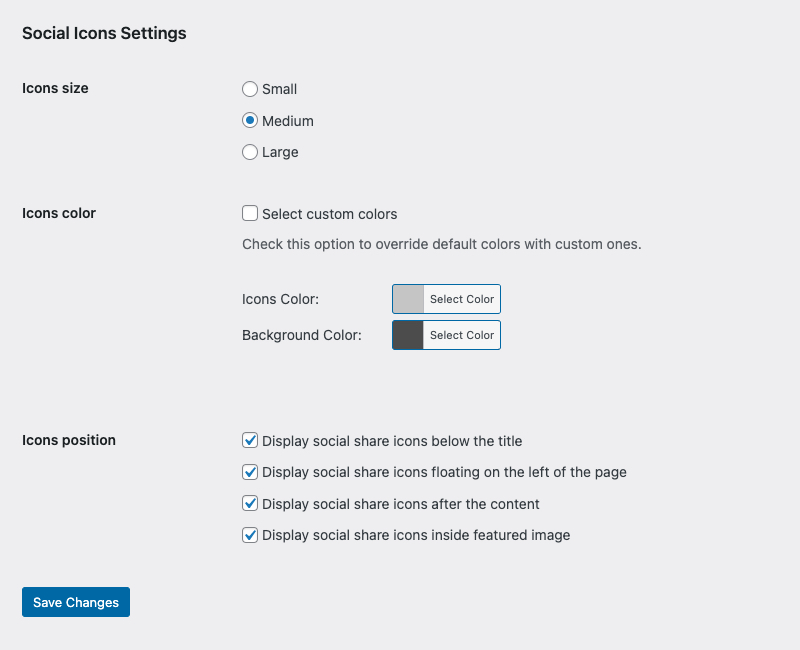The width and height of the screenshot is (800, 650).
Task: Uncheck display icons below the title
Action: coord(250,441)
